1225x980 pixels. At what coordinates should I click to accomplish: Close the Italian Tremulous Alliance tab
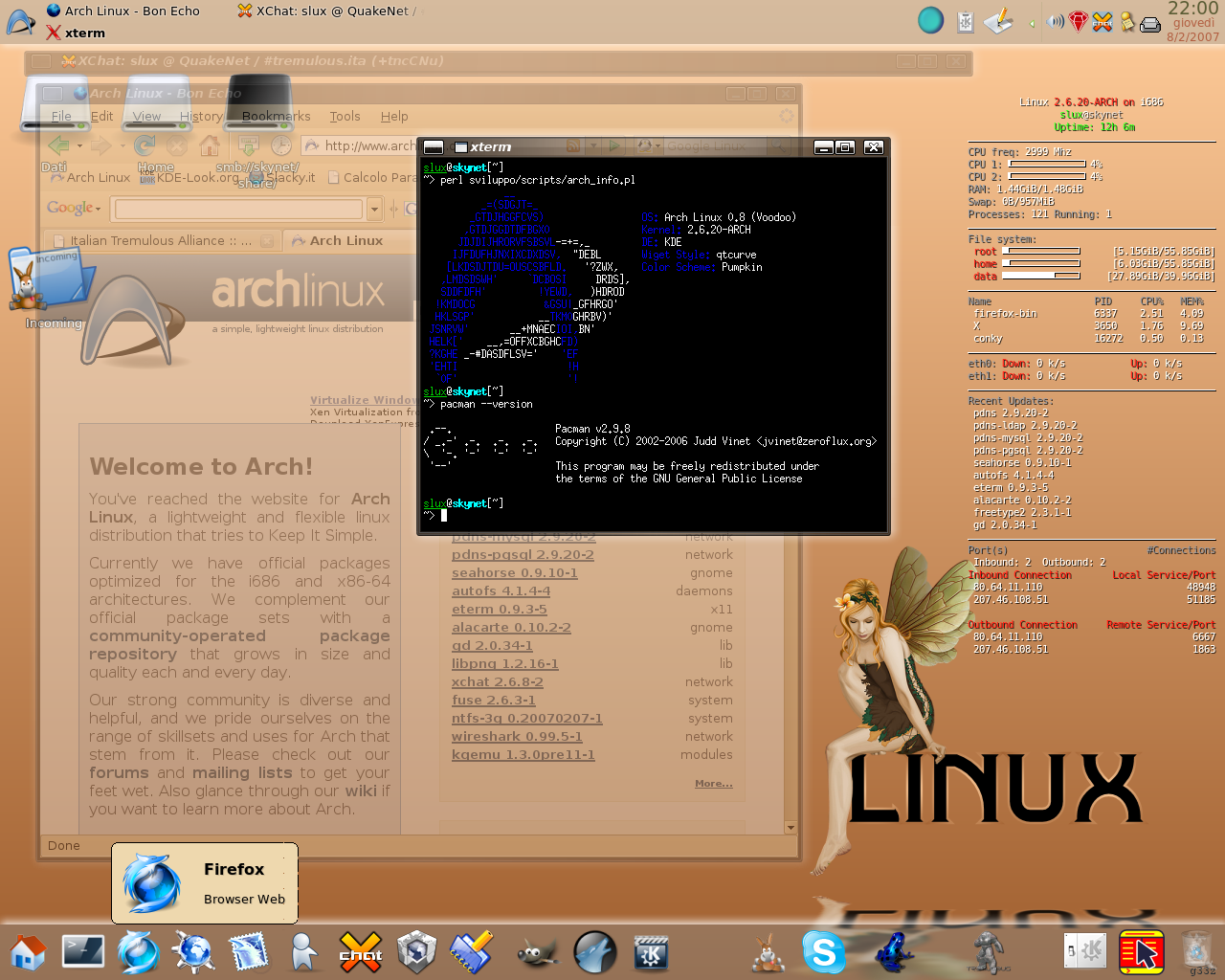tap(267, 241)
